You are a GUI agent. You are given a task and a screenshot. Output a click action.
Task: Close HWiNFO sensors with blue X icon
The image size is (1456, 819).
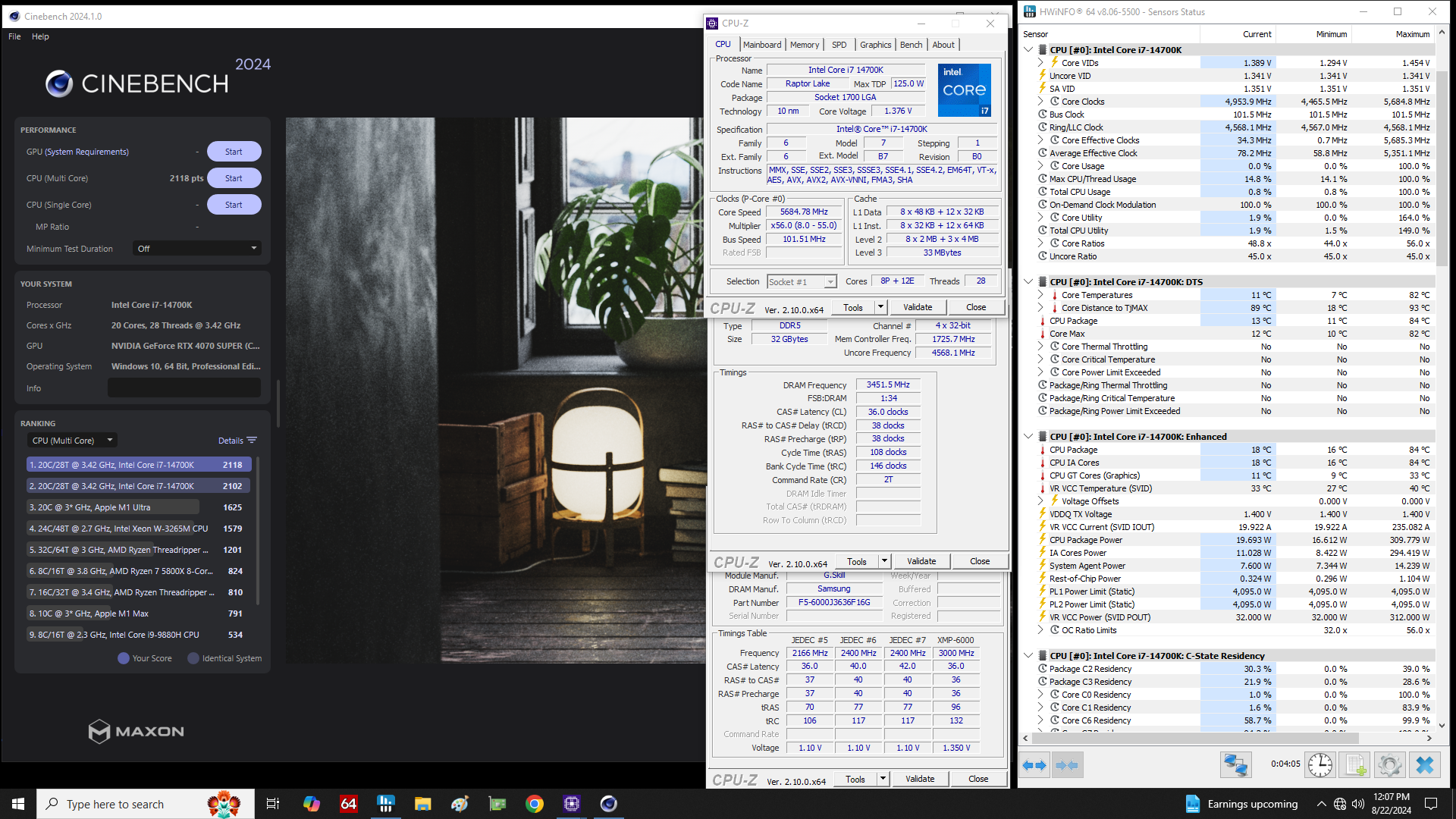pos(1425,765)
